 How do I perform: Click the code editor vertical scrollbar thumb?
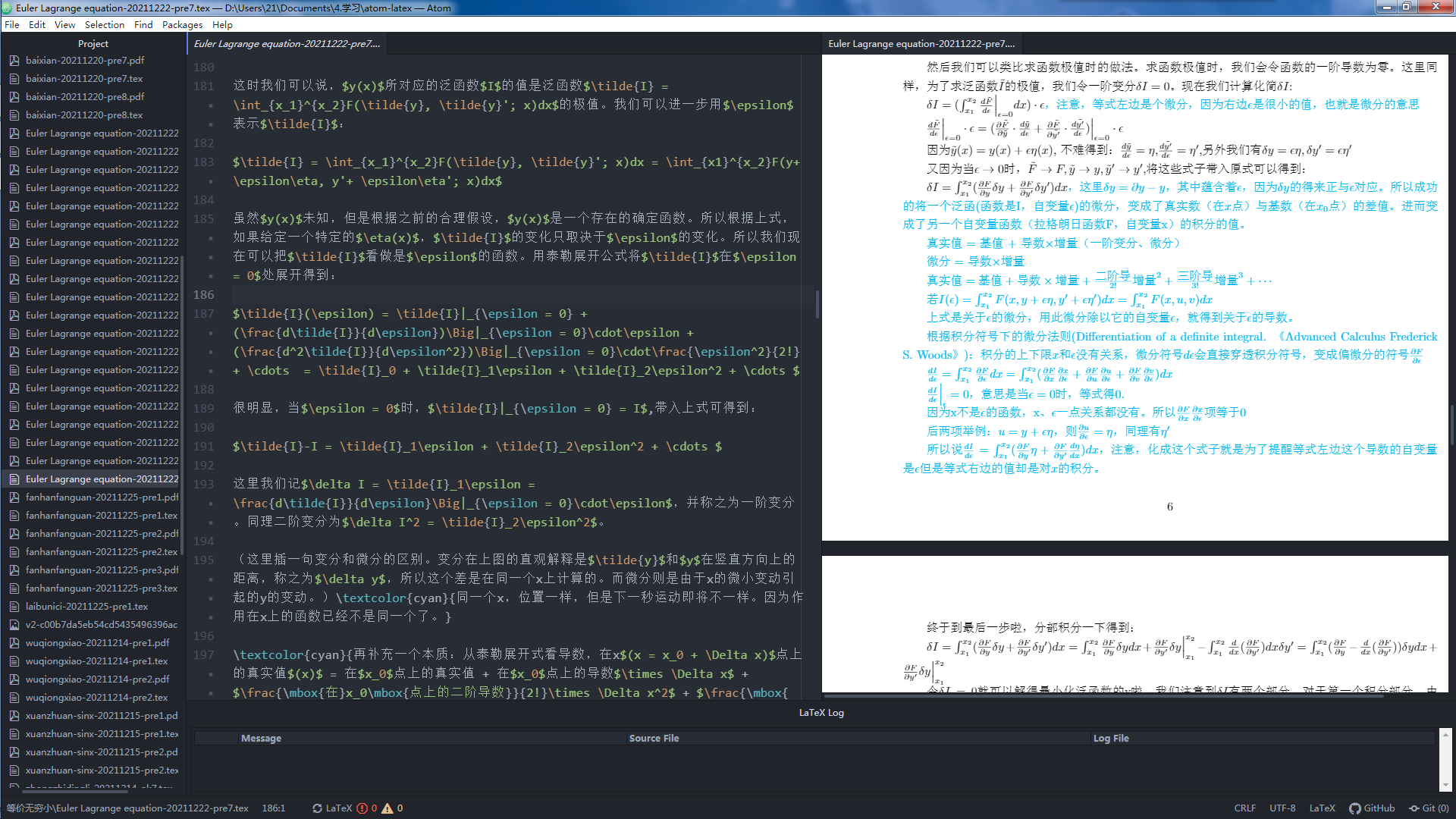pos(817,304)
